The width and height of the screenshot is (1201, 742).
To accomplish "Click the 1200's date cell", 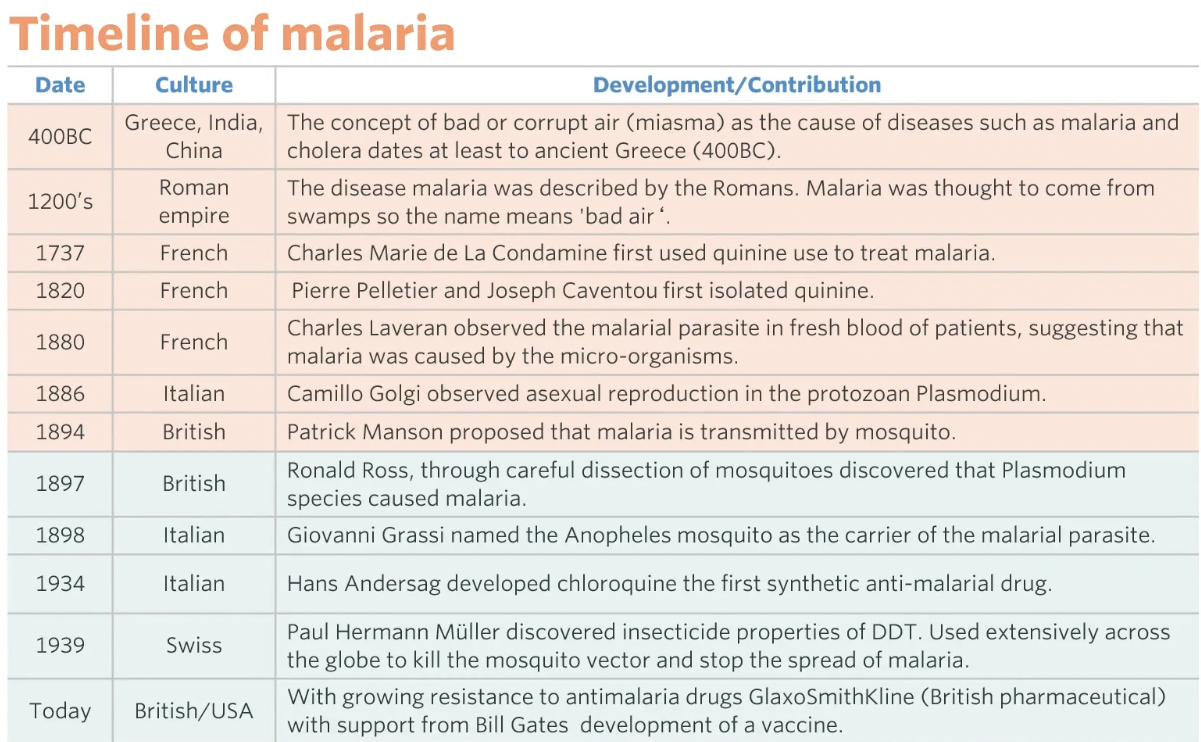I will tap(60, 201).
